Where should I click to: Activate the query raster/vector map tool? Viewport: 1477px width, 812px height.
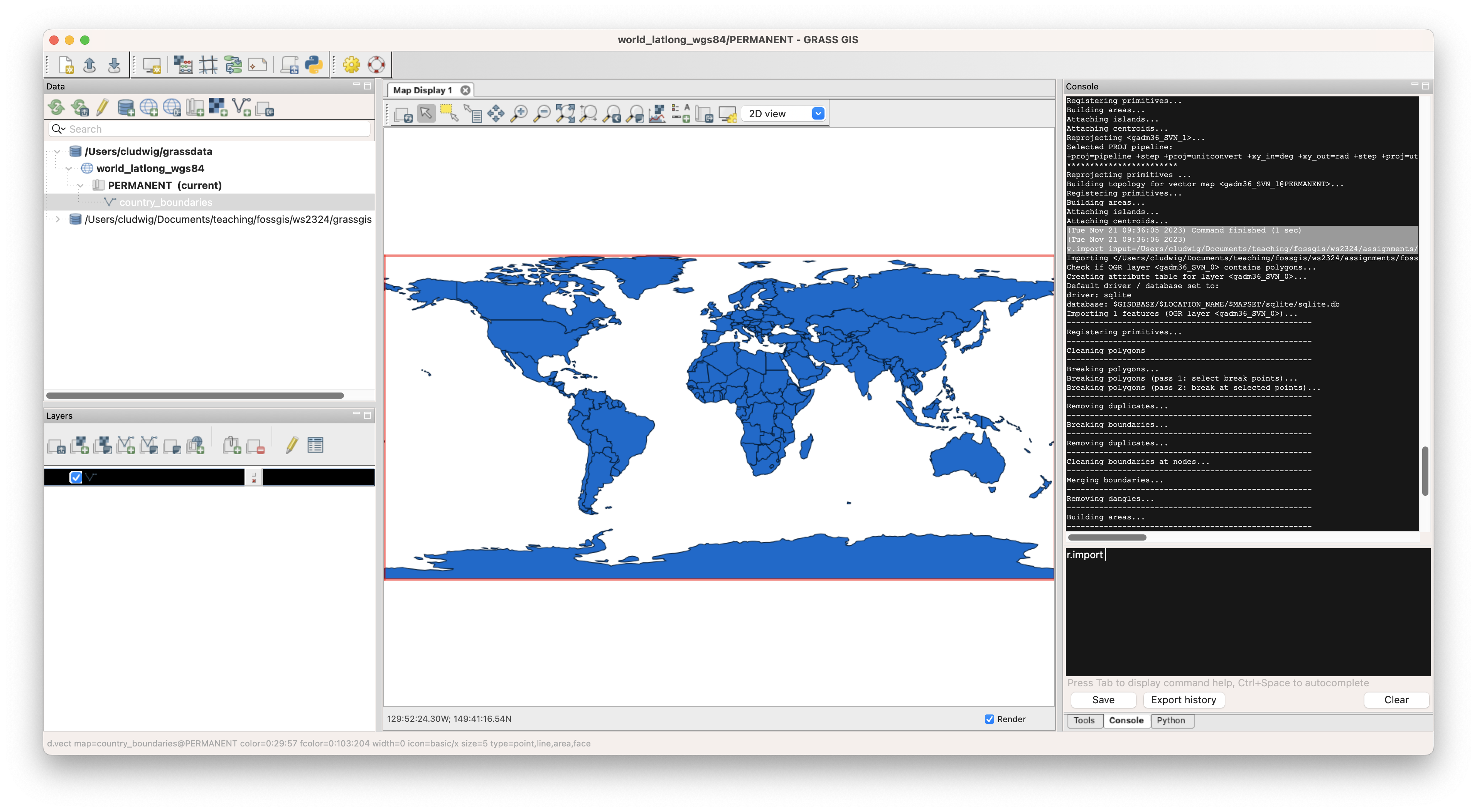coord(472,113)
